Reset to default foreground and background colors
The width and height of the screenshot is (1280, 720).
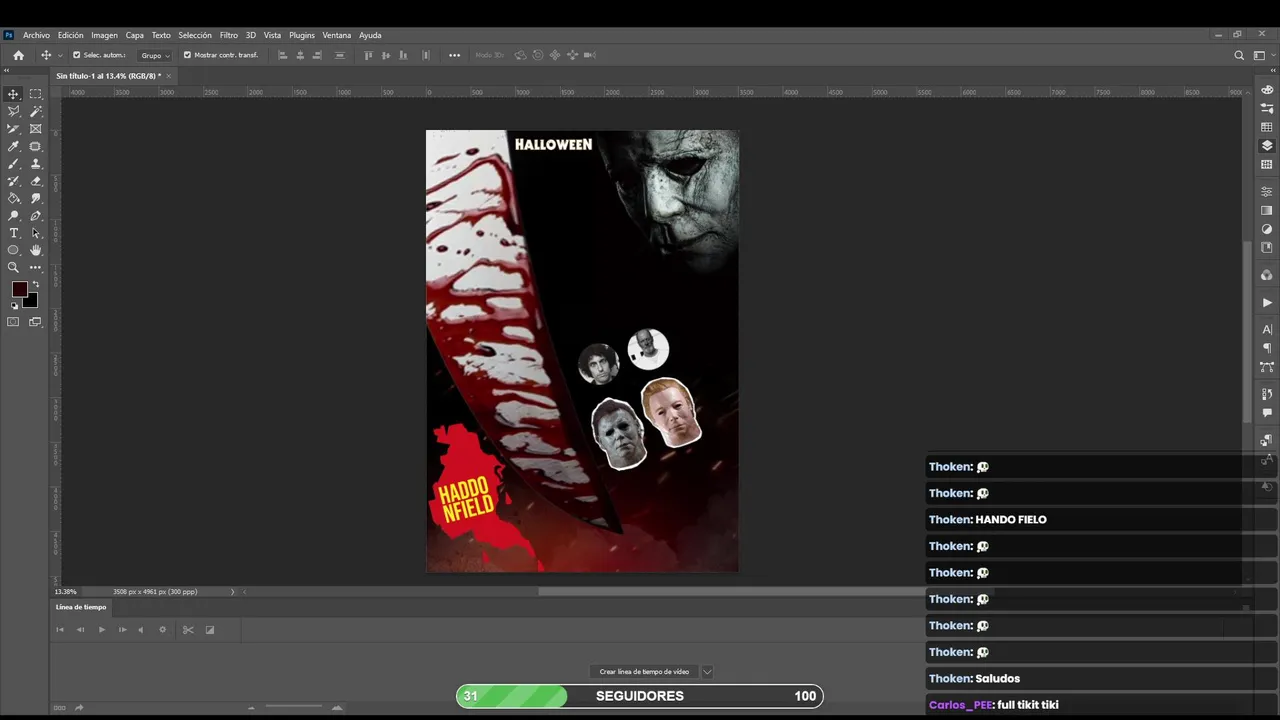(x=14, y=306)
